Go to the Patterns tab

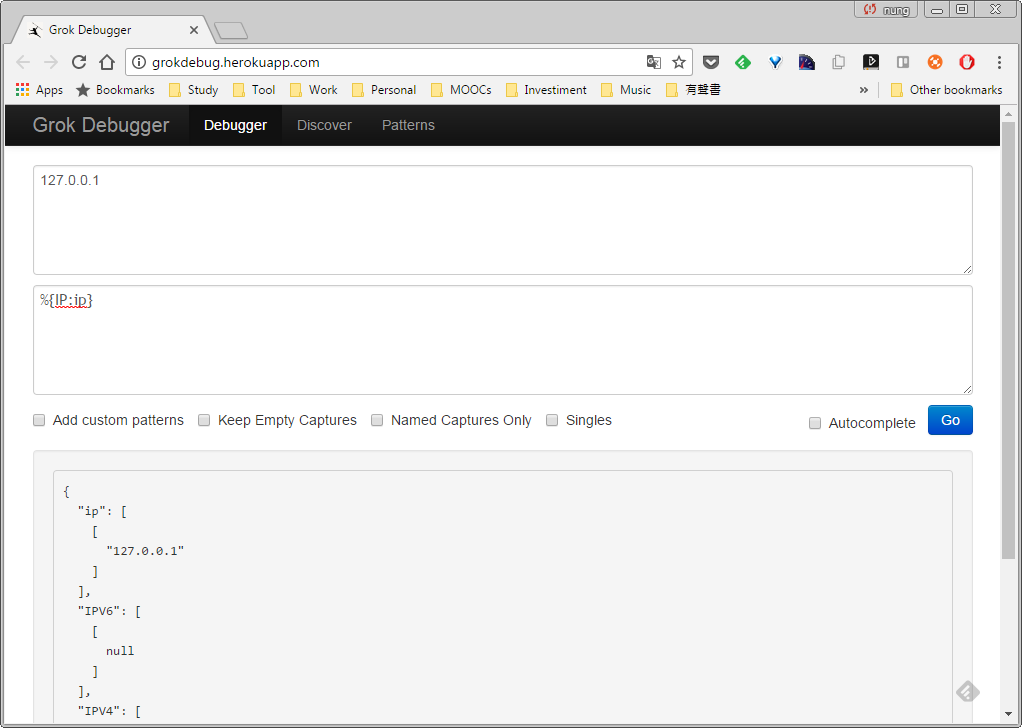tap(408, 125)
